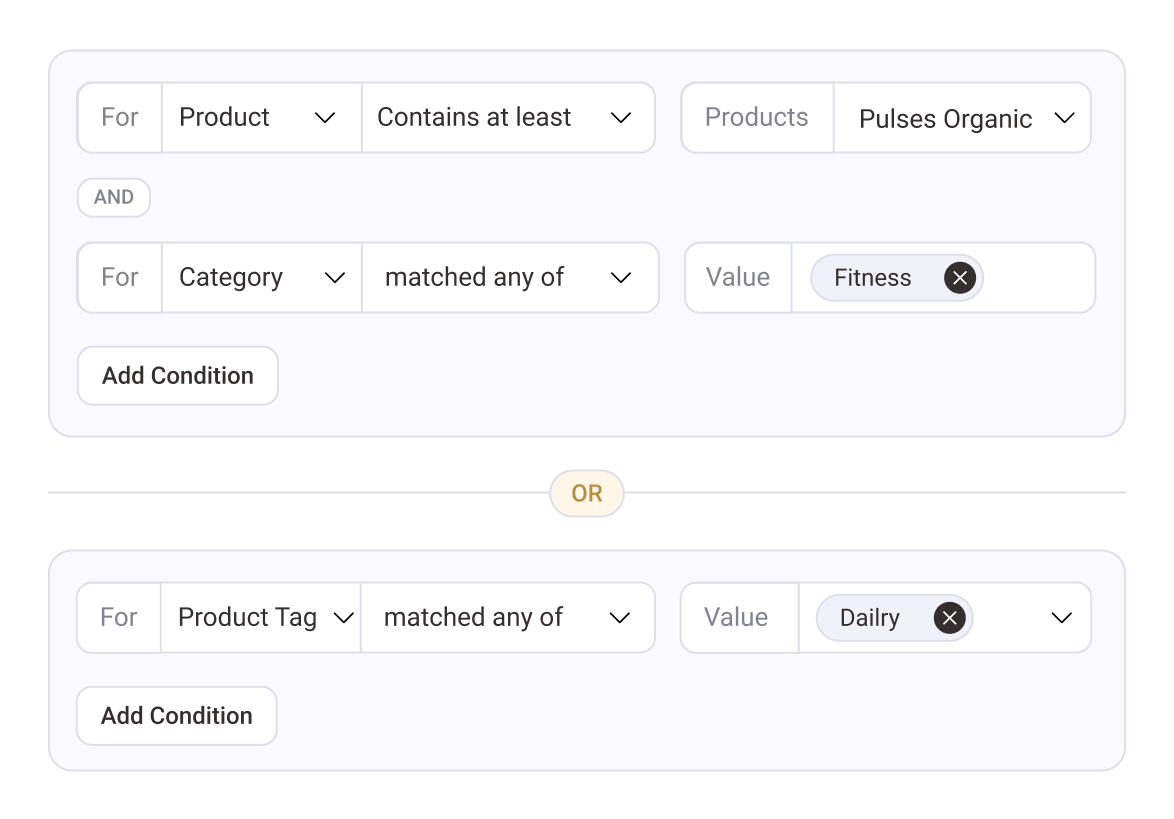Toggle the OR group separator badge
This screenshot has height=819, width=1174.
[x=587, y=493]
